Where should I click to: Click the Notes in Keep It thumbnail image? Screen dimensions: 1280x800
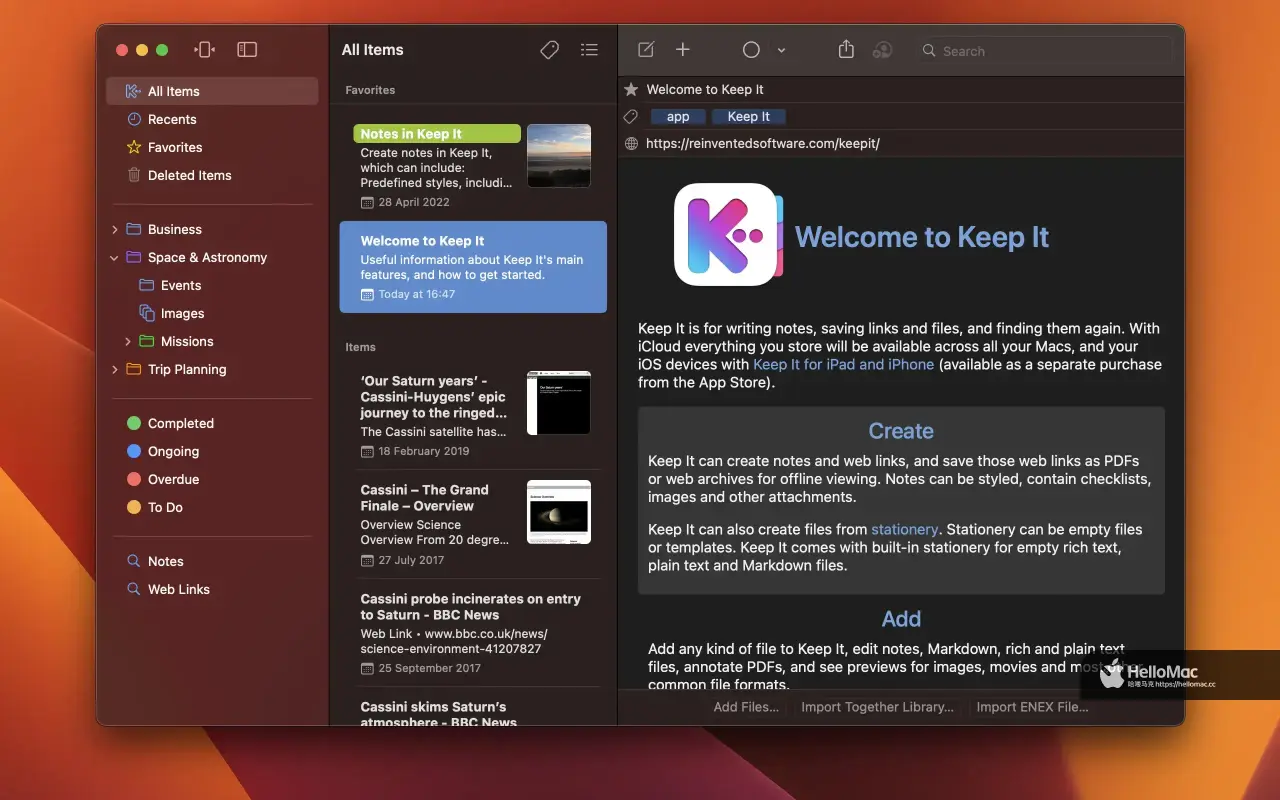[x=559, y=156]
